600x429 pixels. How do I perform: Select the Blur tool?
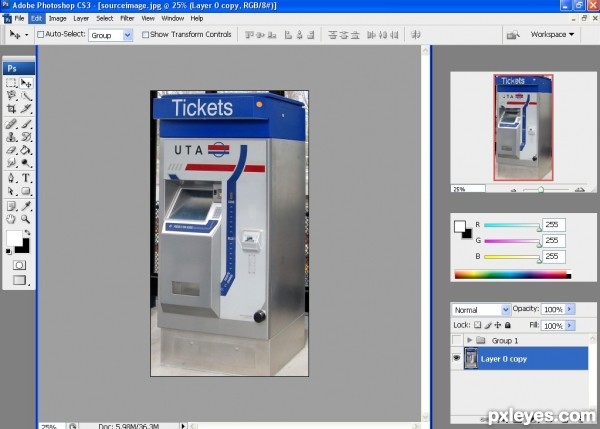(x=11, y=163)
